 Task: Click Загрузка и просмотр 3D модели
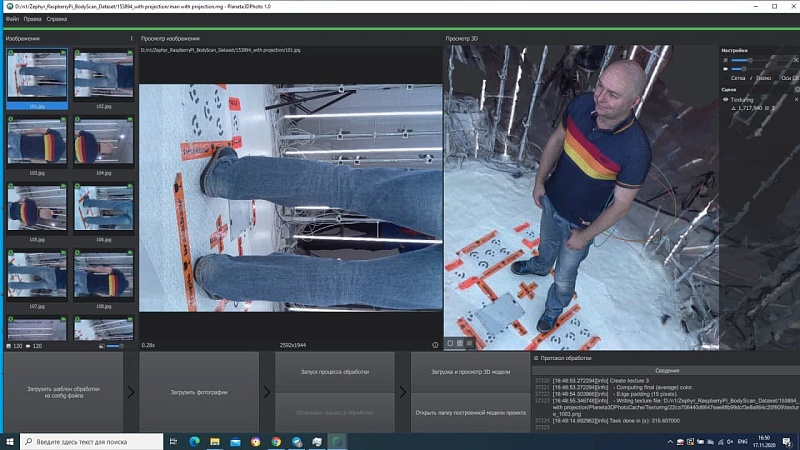coord(470,371)
